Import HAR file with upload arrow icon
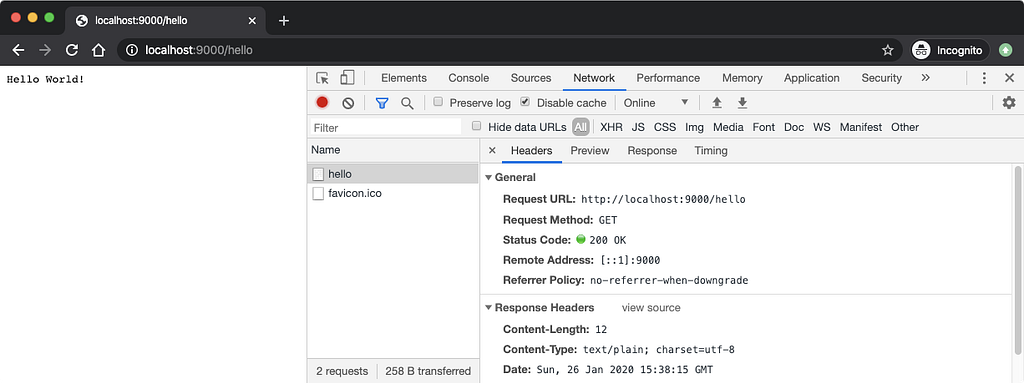This screenshot has height=383, width=1024. [716, 103]
